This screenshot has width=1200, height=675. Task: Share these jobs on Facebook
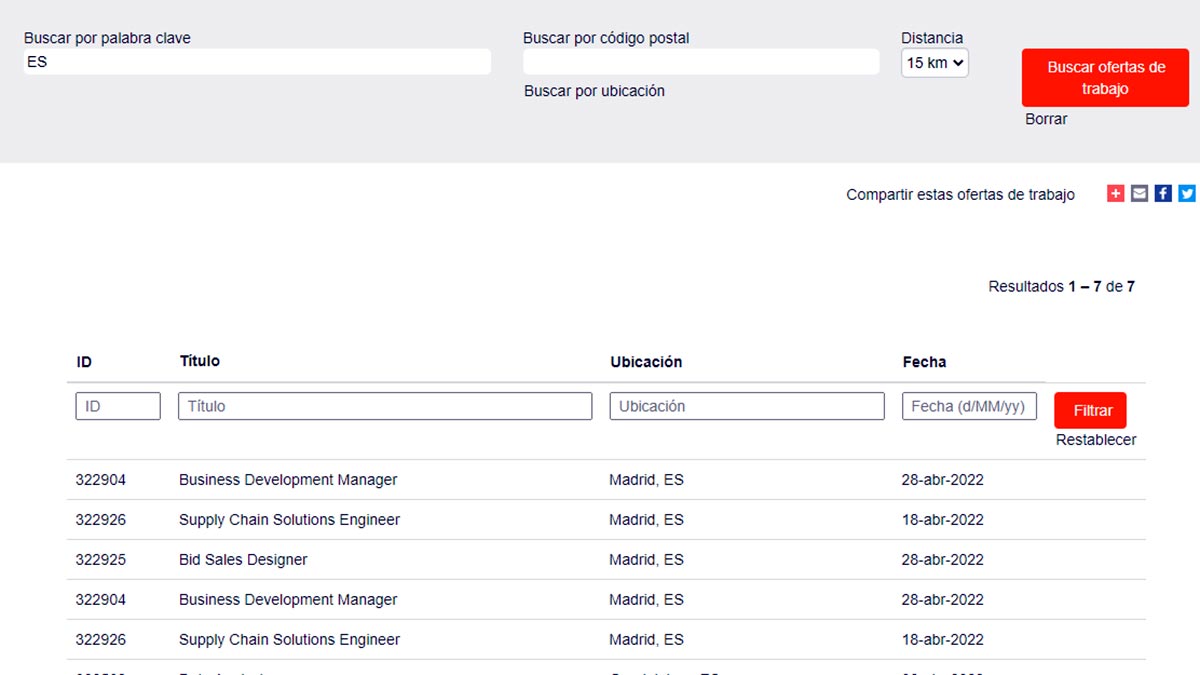tap(1163, 194)
